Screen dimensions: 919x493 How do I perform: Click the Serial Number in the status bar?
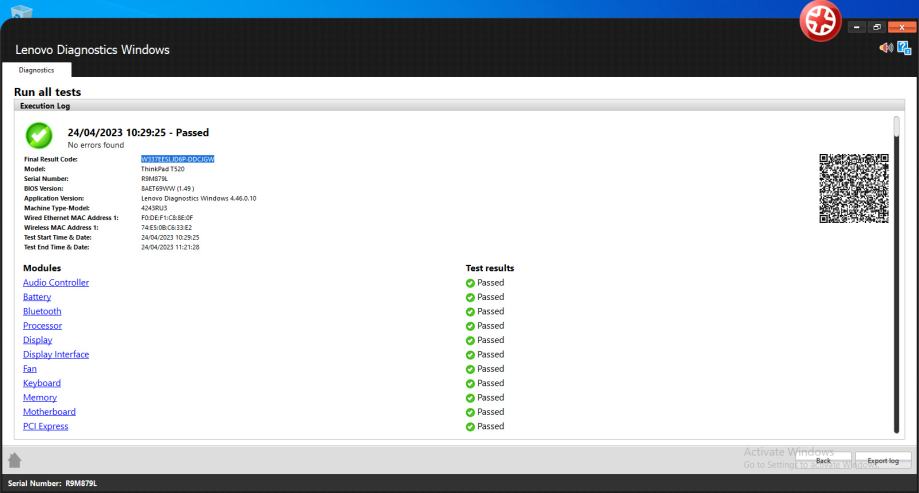[52, 484]
